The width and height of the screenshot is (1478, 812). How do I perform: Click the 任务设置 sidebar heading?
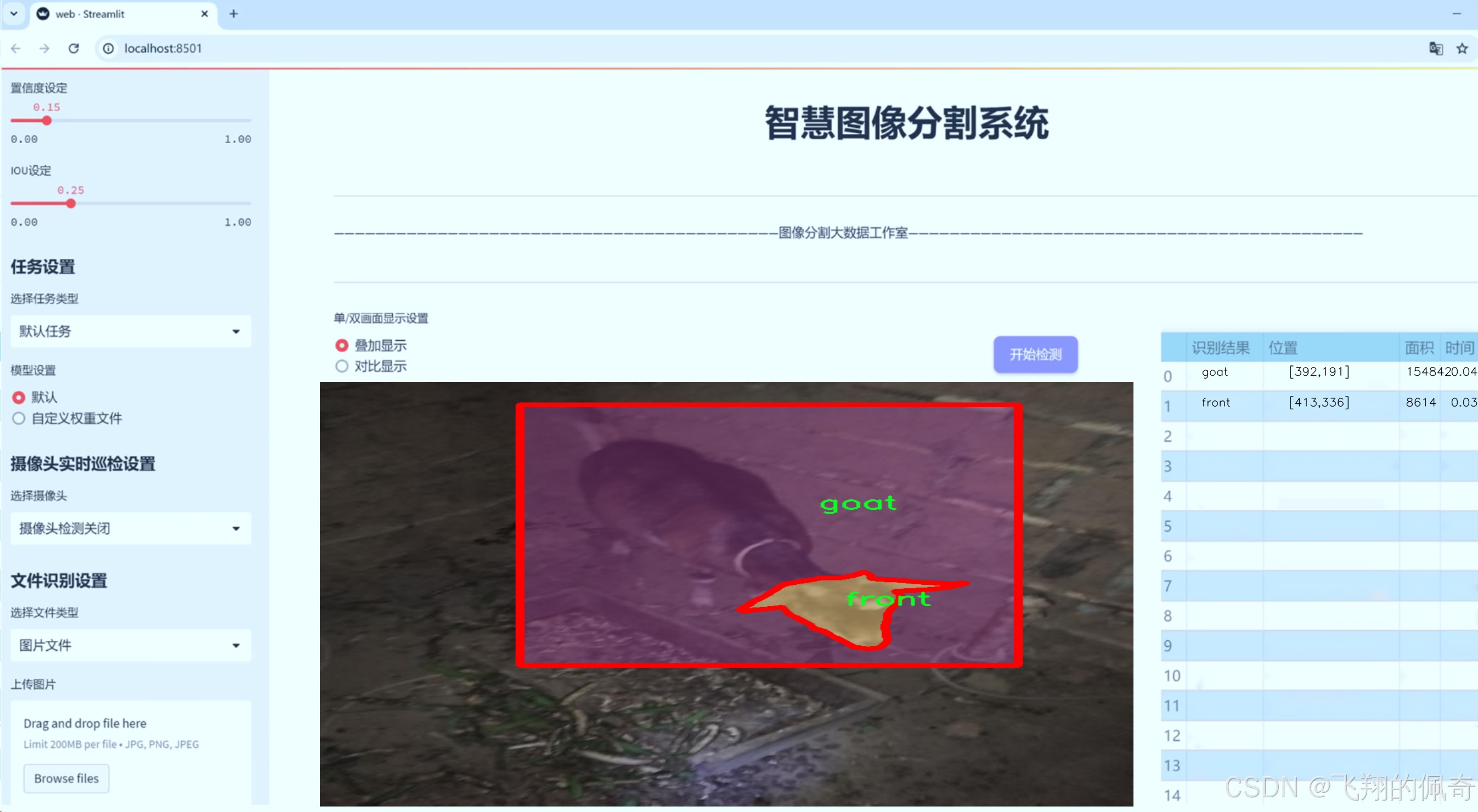click(43, 267)
